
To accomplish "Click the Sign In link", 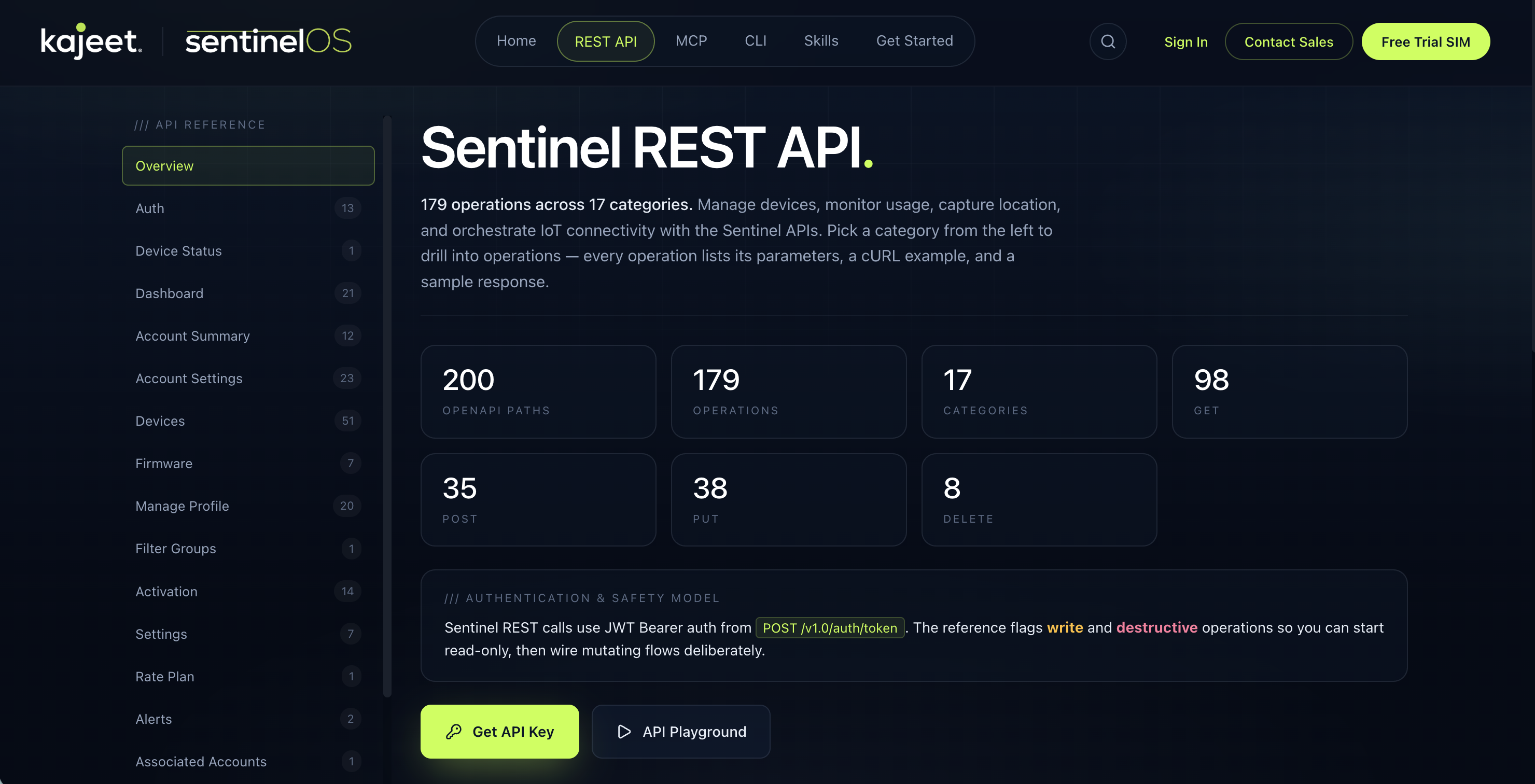I will (x=1185, y=41).
